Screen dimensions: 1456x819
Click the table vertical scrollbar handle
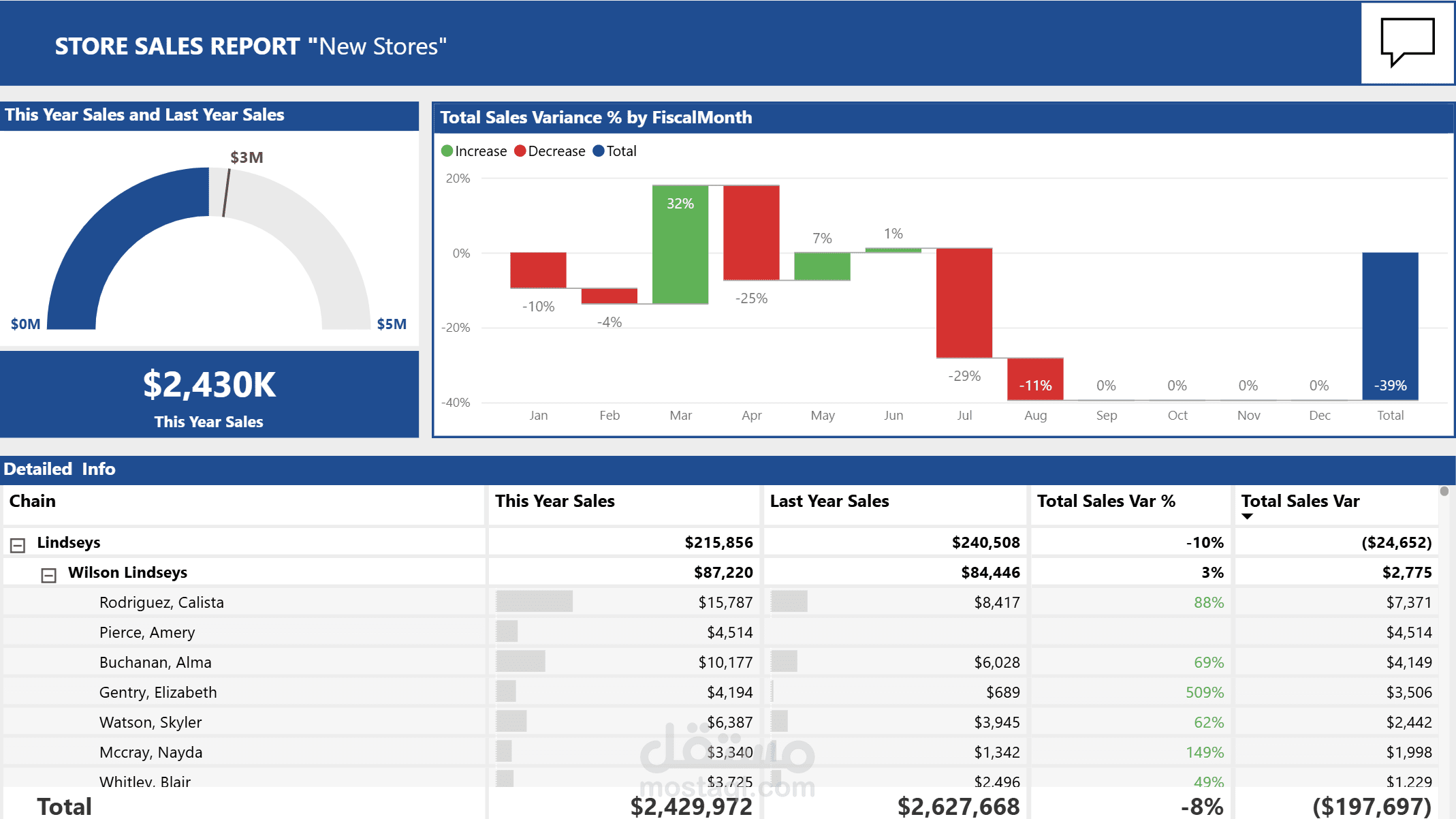pos(1444,491)
